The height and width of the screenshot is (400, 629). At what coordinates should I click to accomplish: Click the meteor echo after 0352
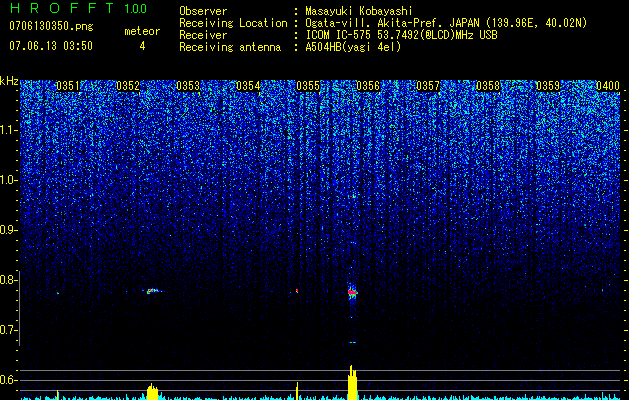(x=153, y=290)
